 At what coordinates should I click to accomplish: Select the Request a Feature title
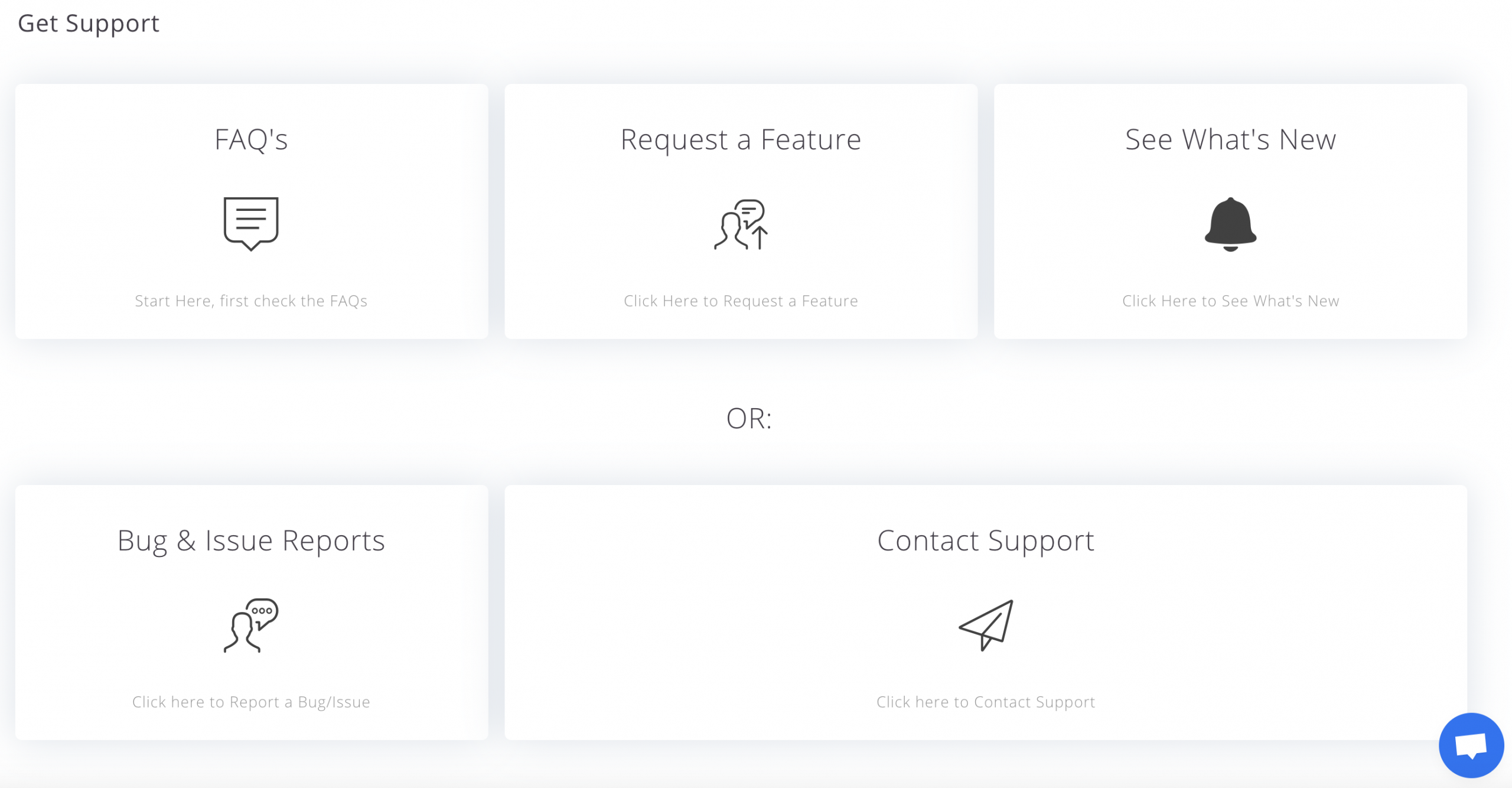[741, 141]
